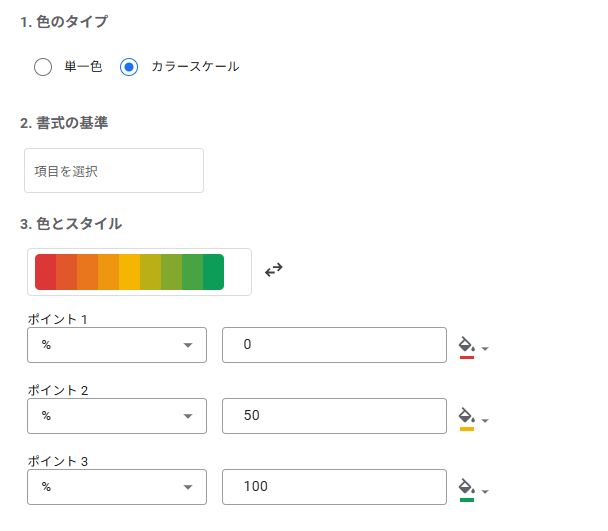Click the 単一色 label text
Viewport: 608px width, 531px height.
coord(83,67)
